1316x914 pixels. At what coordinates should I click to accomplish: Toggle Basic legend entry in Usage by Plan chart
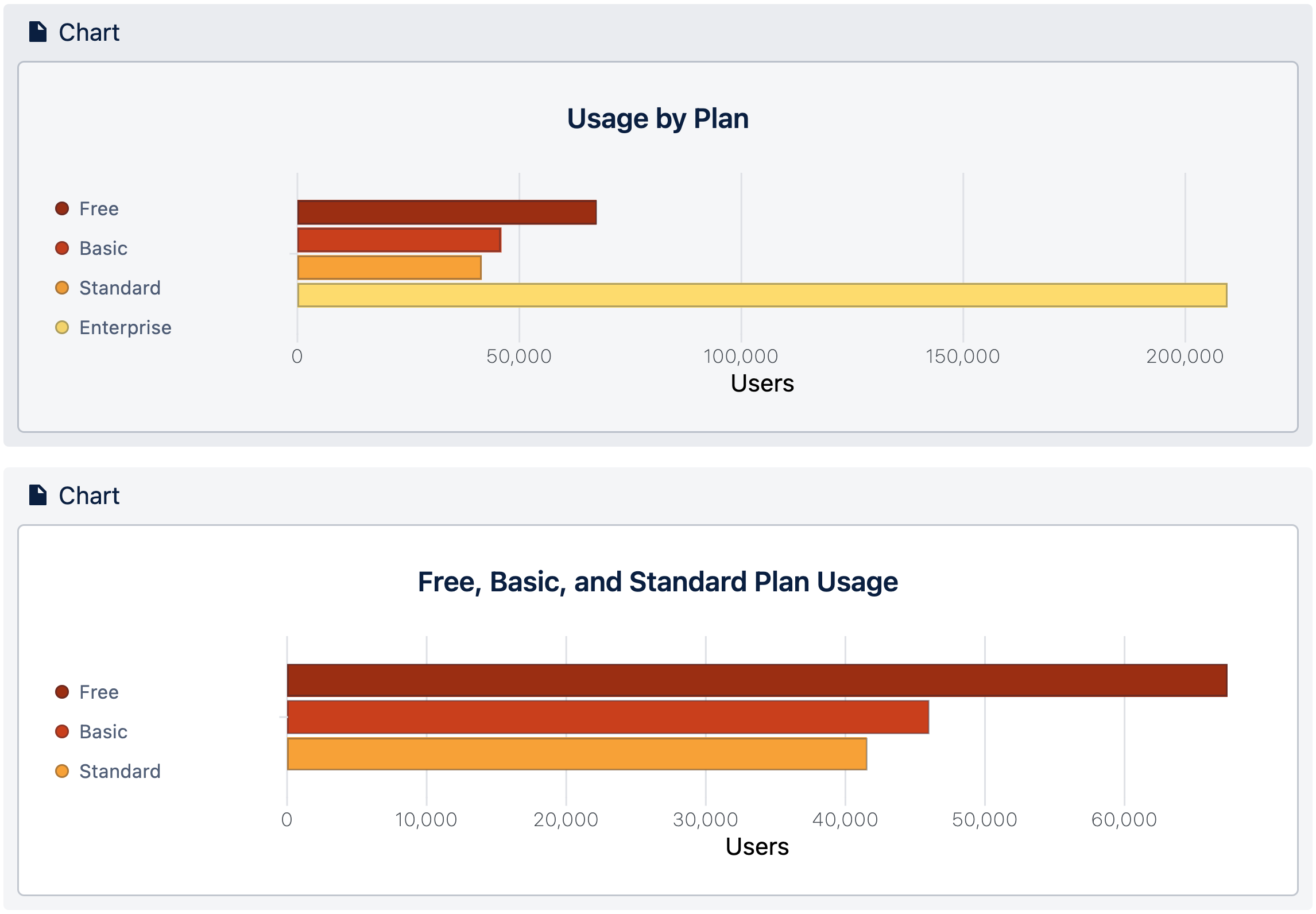(x=103, y=248)
